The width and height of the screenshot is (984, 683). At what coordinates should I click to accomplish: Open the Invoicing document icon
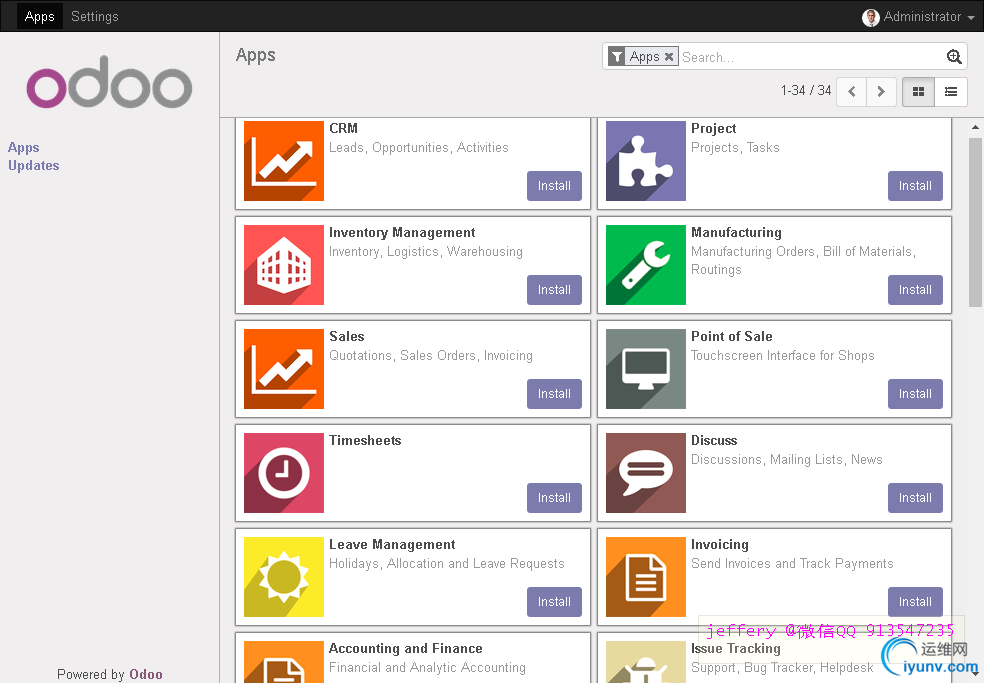coord(646,577)
